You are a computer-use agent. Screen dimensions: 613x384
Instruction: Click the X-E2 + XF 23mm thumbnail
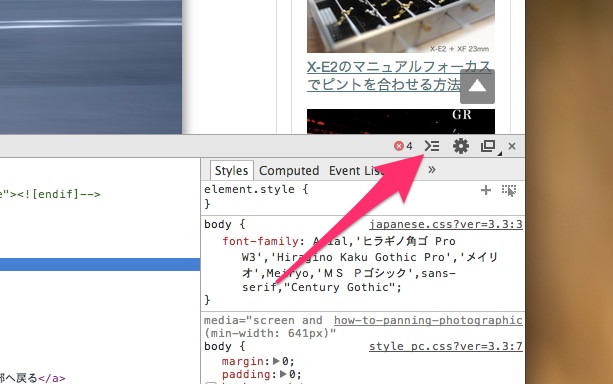[x=401, y=26]
